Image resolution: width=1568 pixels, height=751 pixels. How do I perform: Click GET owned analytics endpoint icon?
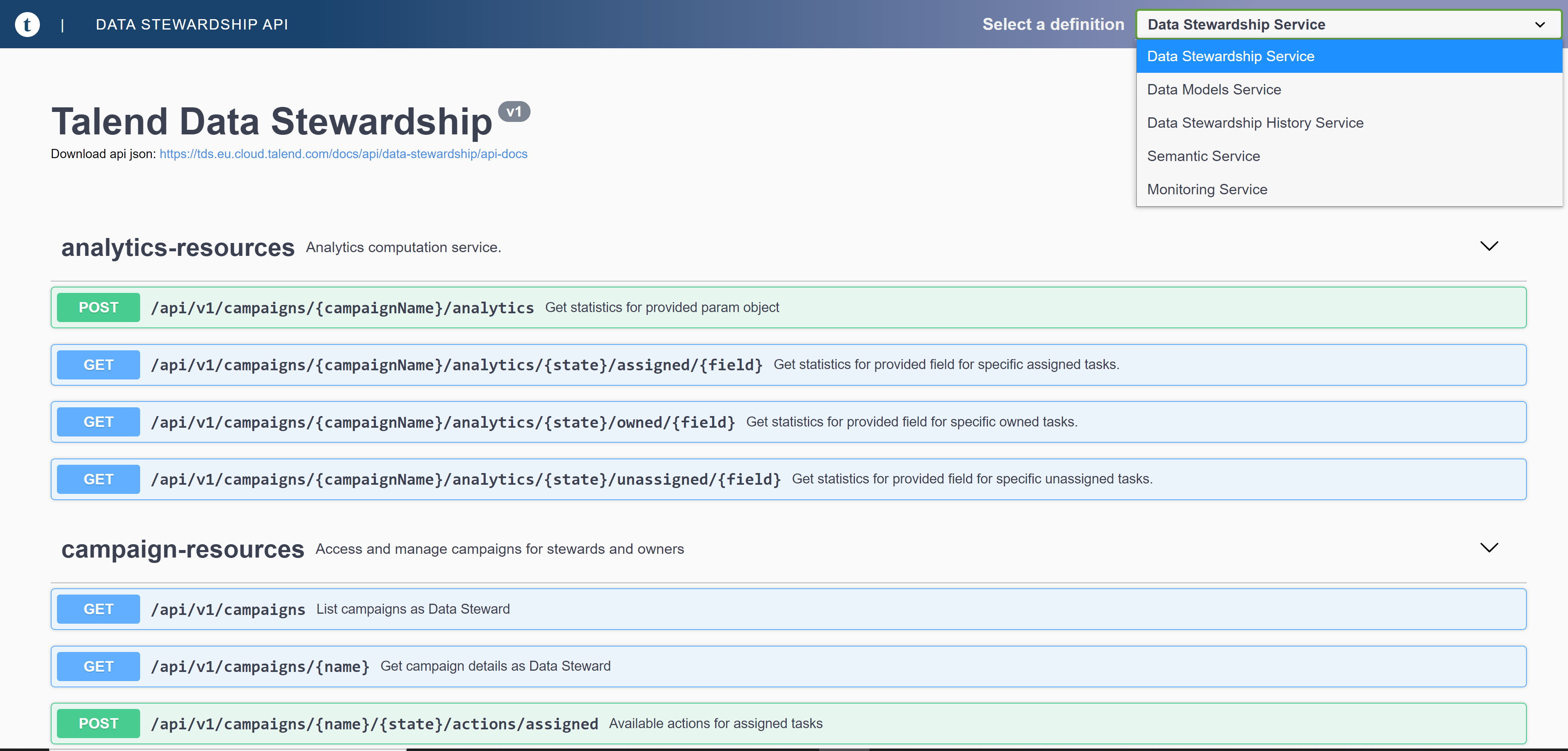pos(98,422)
